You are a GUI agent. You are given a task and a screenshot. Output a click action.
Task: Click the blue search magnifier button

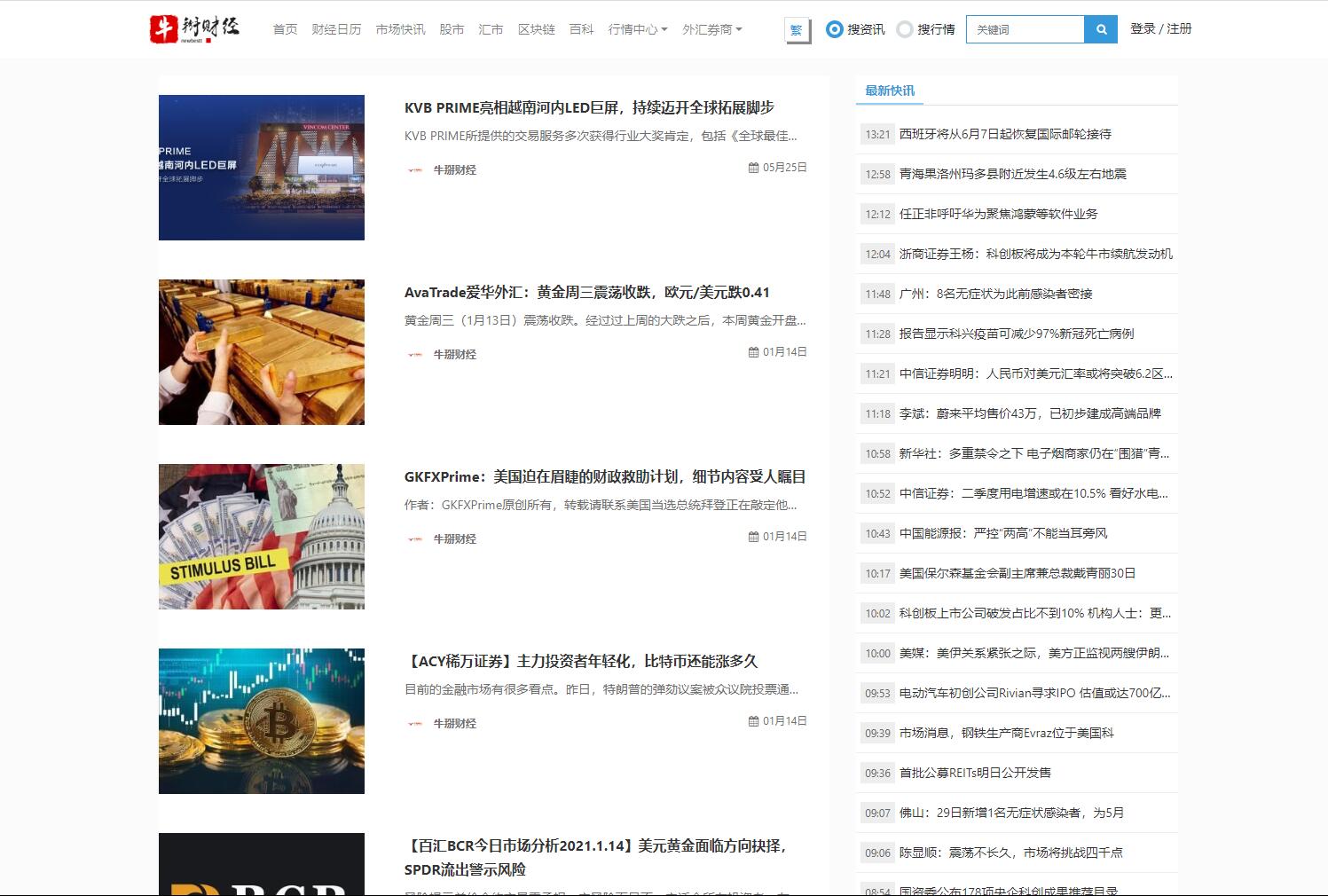point(1101,29)
